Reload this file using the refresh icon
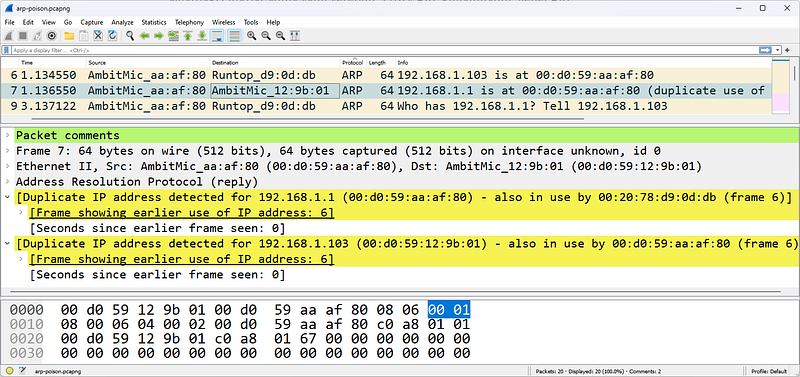 point(112,36)
